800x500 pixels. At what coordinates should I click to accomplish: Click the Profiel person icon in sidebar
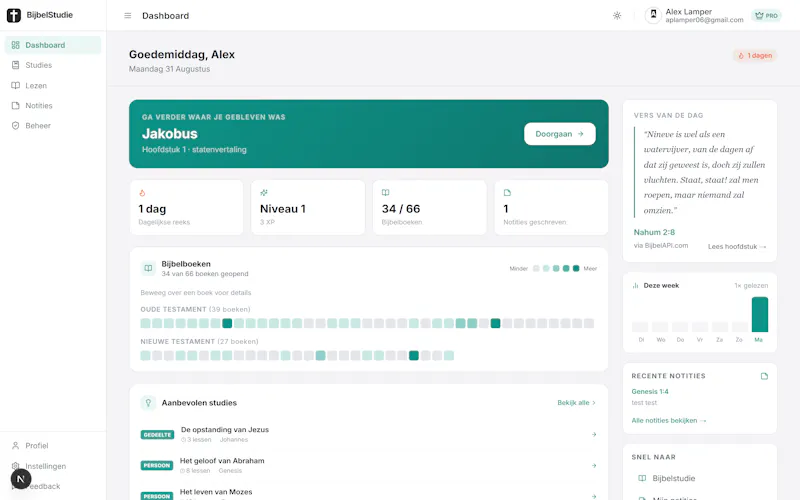coord(15,445)
